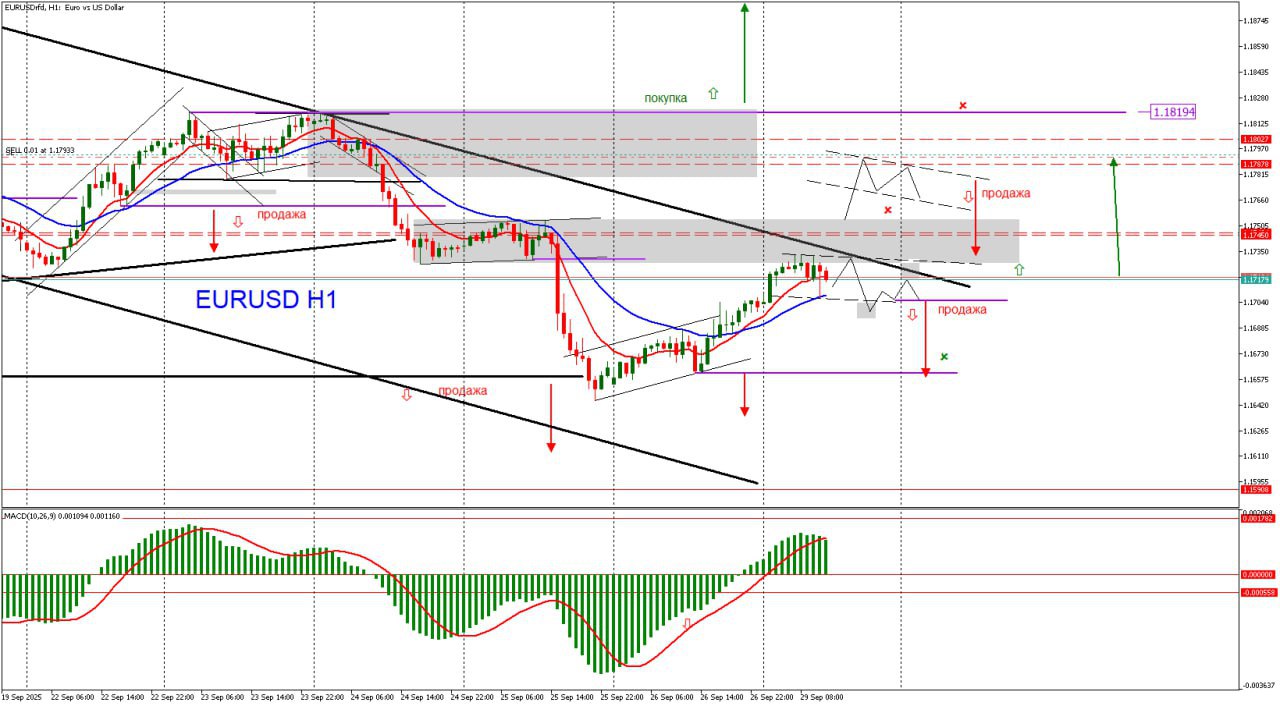Click the purple 1.18194 price label box
1280x706 pixels.
1173,112
